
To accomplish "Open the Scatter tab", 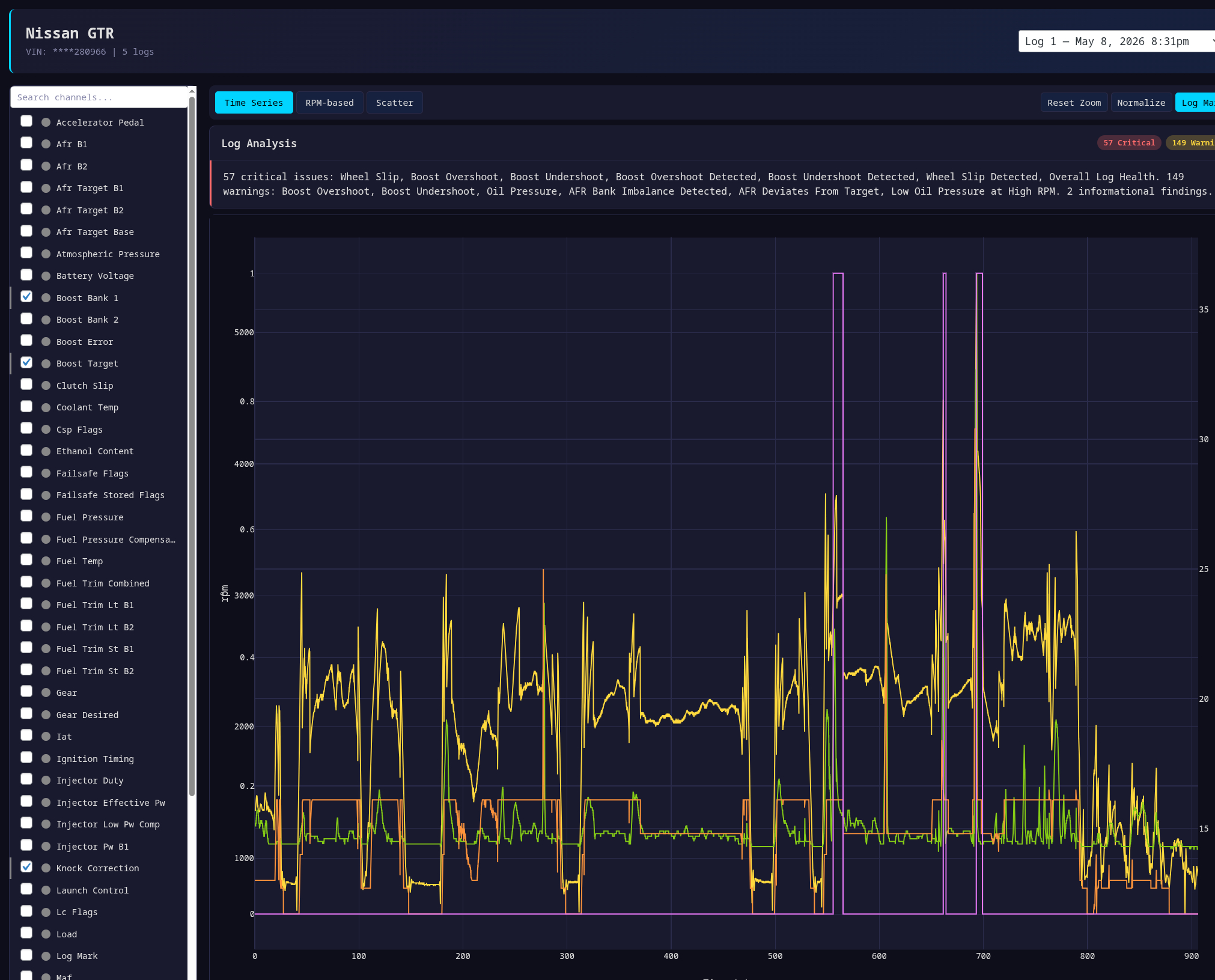I will point(394,103).
